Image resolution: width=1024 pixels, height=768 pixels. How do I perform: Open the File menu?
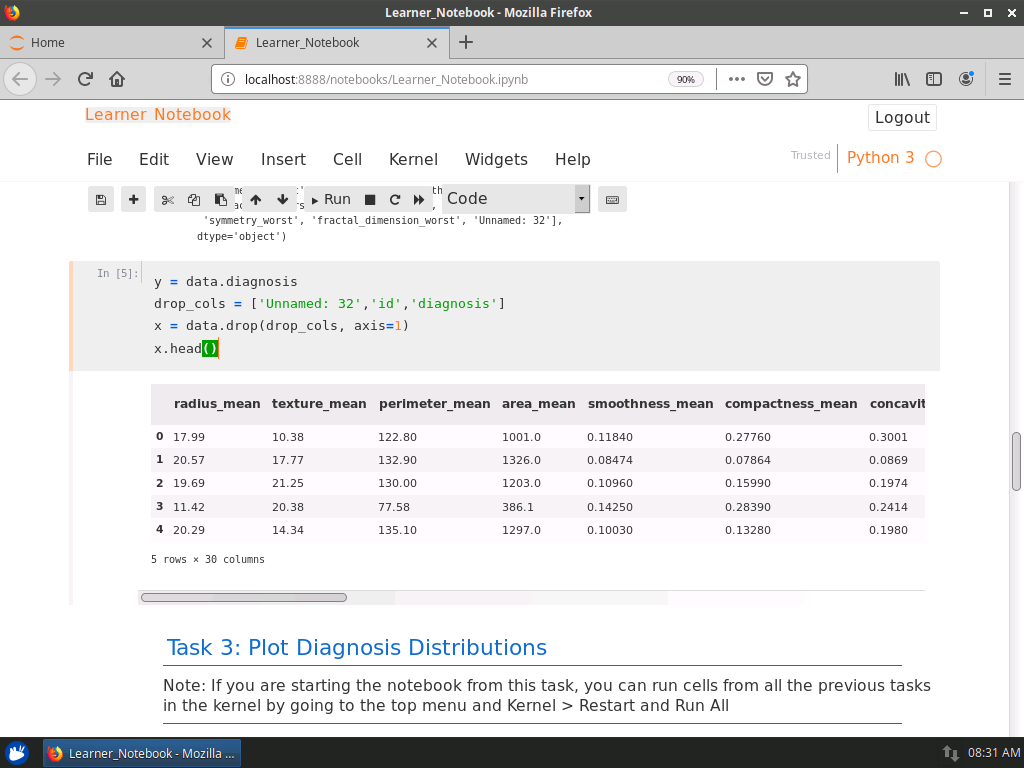[x=99, y=159]
